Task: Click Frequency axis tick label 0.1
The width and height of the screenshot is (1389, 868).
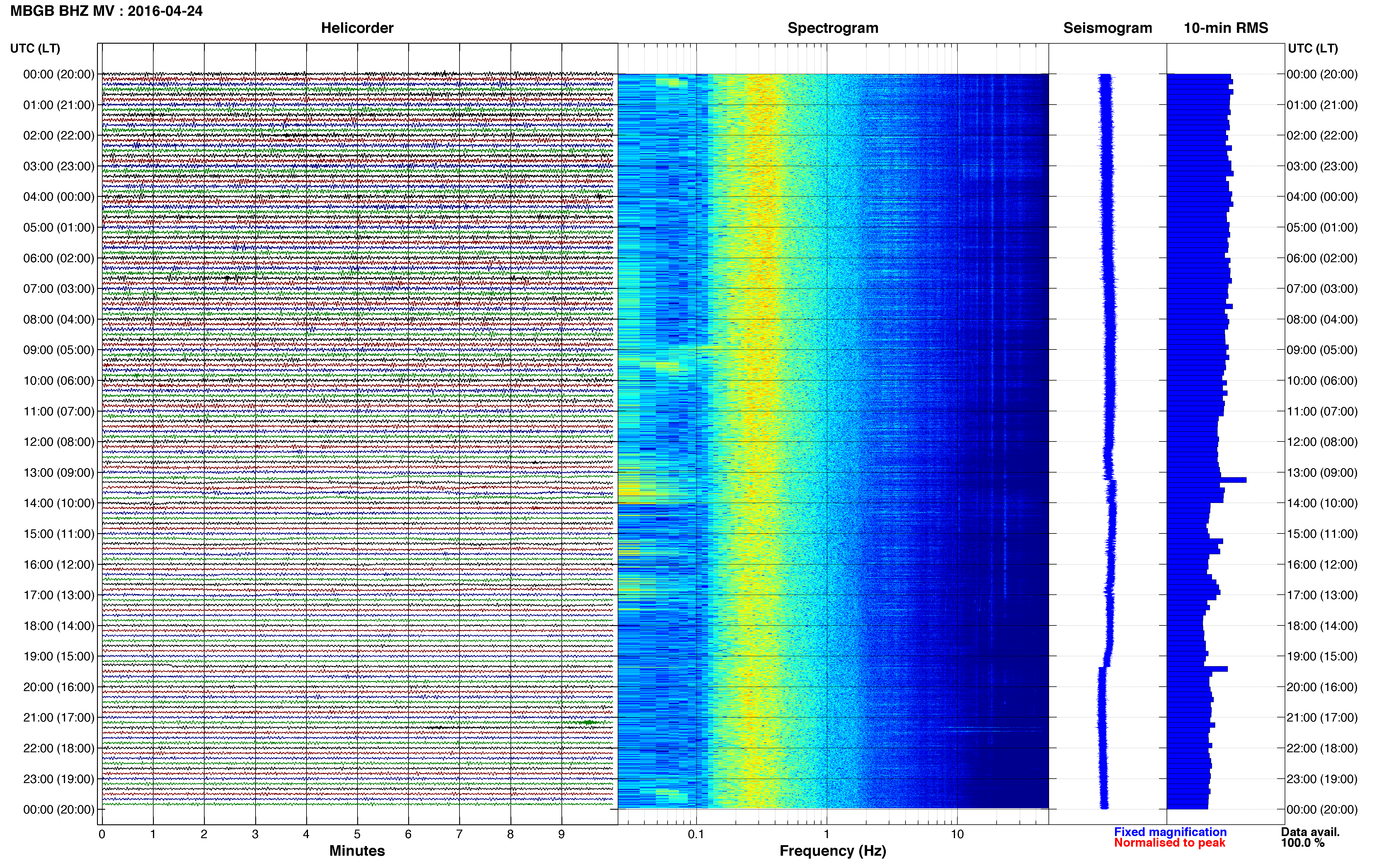Action: [x=696, y=835]
